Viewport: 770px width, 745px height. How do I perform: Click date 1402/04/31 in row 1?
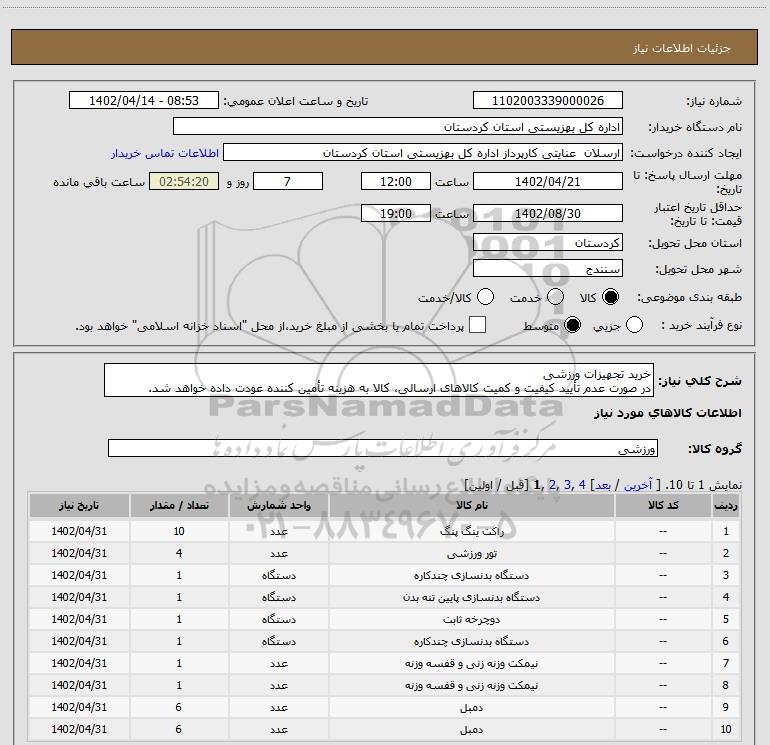(x=79, y=531)
